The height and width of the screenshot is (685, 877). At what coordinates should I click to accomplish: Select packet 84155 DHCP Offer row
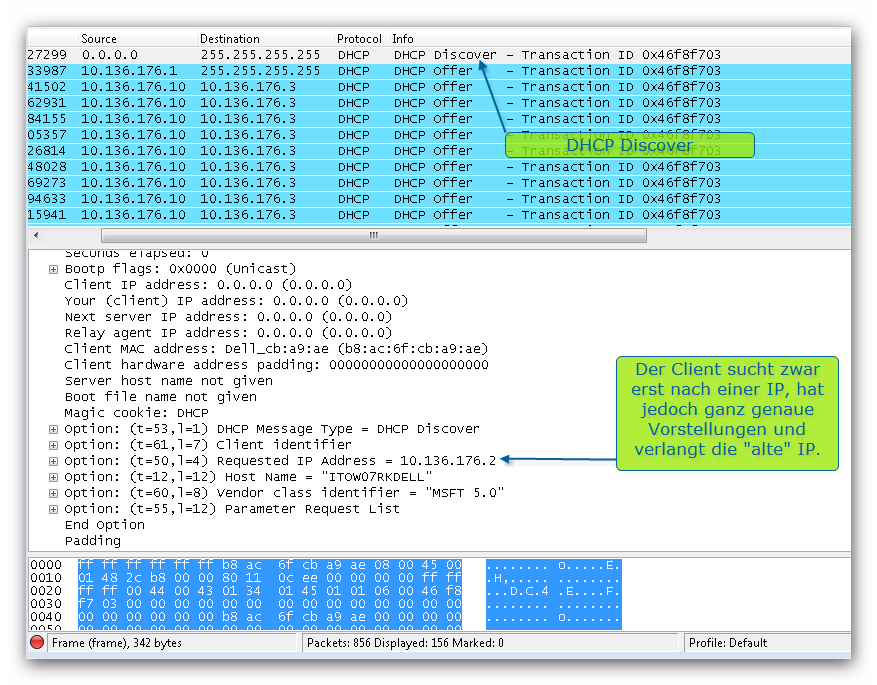(x=439, y=119)
